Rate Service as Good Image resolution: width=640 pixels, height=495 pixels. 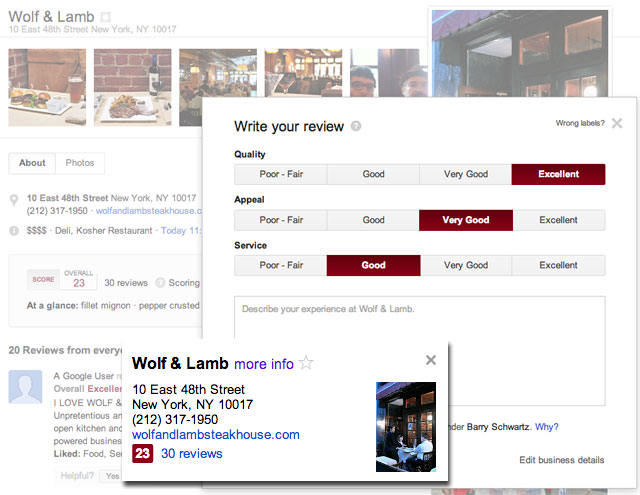tap(373, 265)
